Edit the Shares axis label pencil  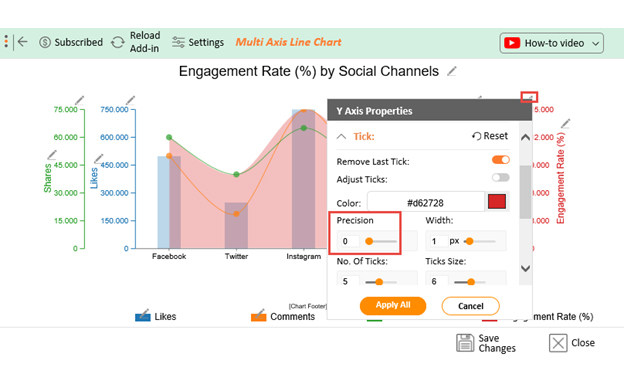pos(52,154)
